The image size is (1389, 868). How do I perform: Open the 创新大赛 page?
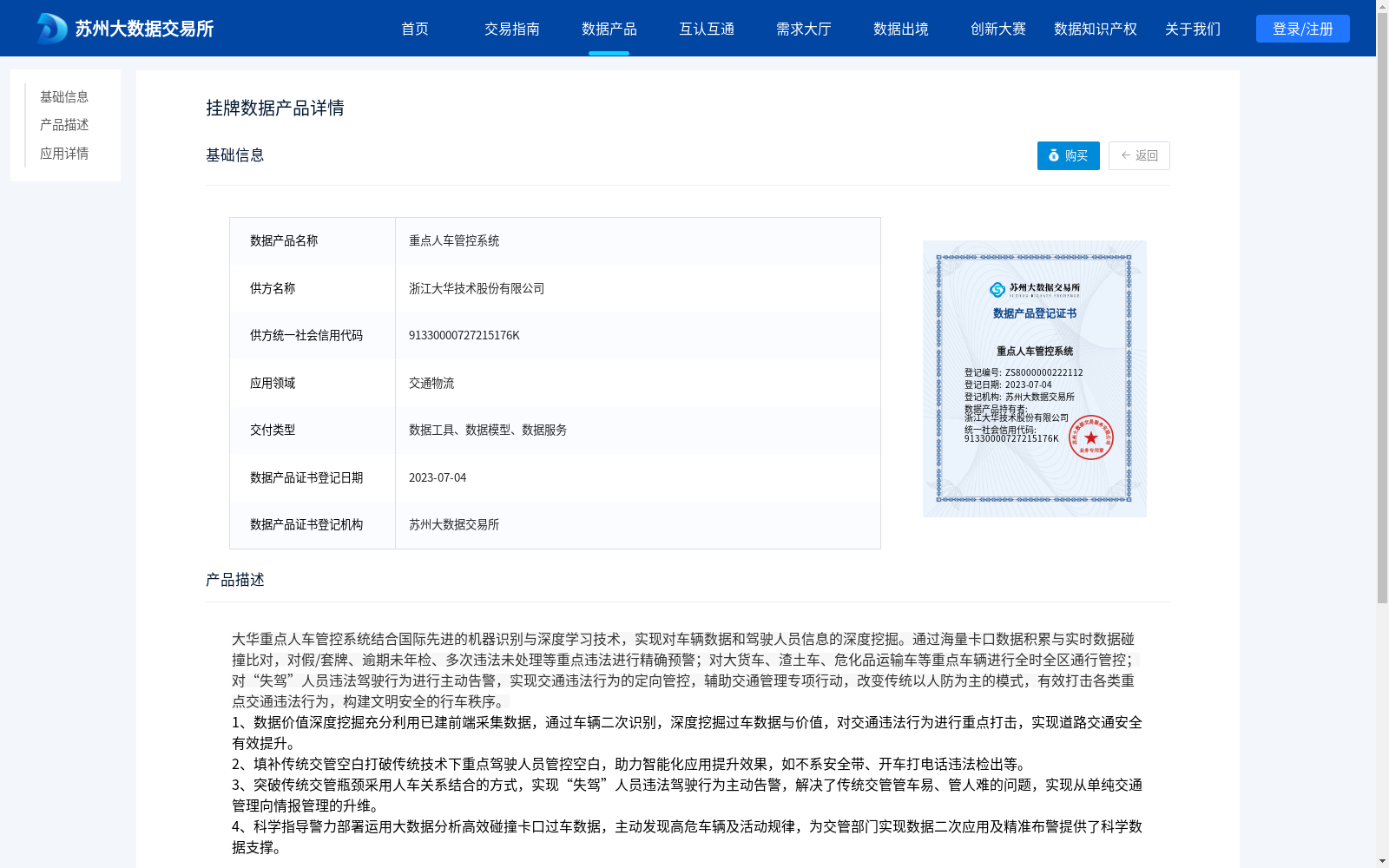click(x=998, y=29)
